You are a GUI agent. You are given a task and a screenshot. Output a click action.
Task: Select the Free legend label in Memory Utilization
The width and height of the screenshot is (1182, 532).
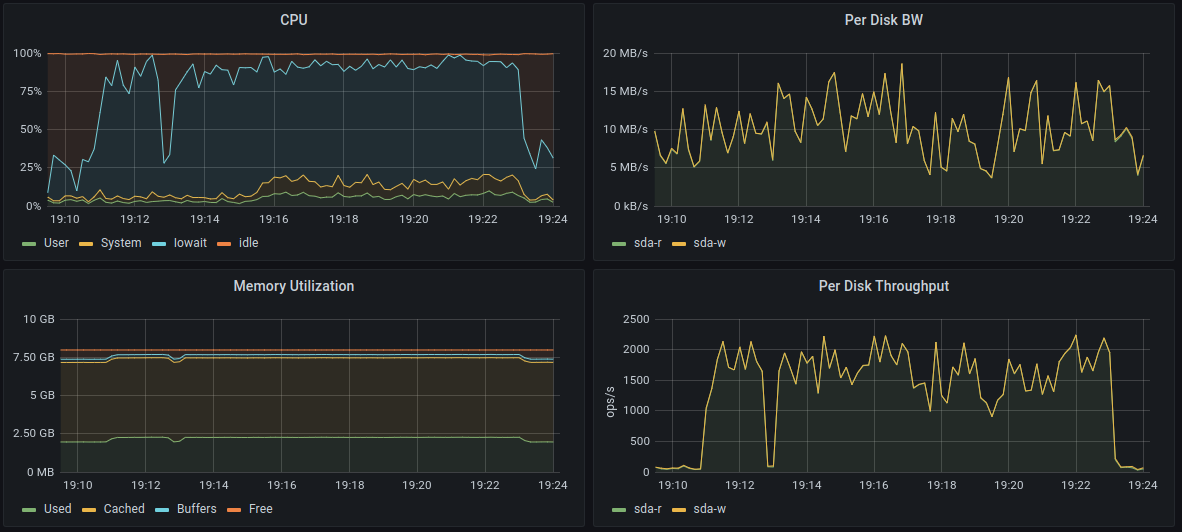tap(260, 509)
